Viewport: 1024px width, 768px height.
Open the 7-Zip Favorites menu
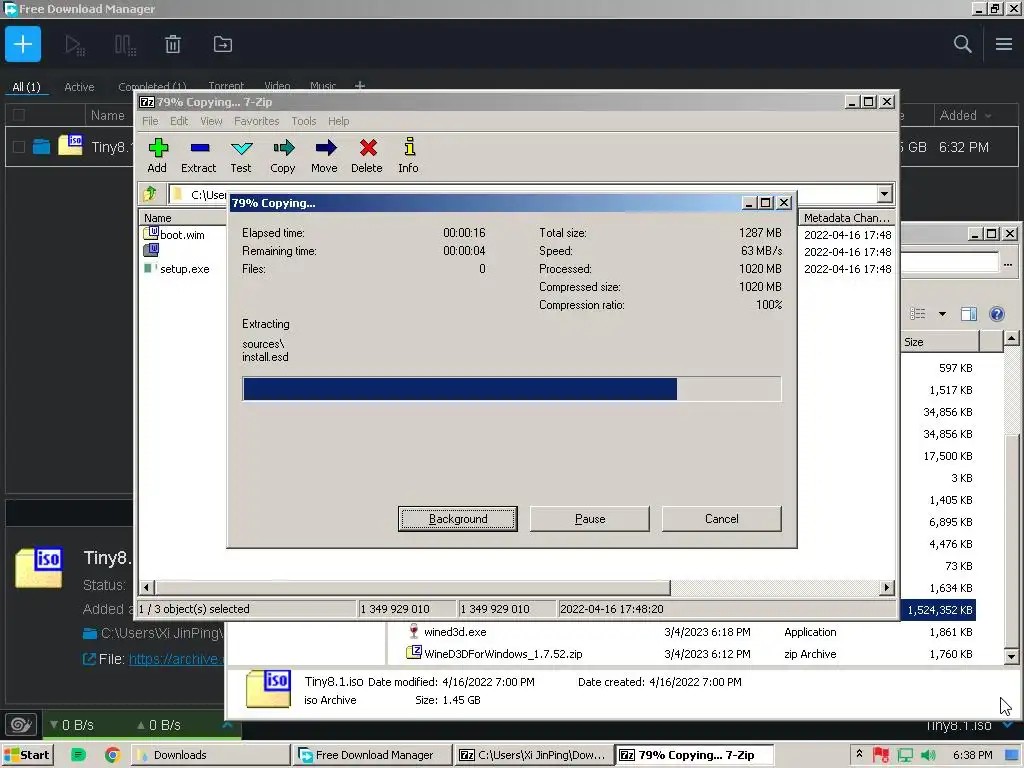click(x=257, y=121)
